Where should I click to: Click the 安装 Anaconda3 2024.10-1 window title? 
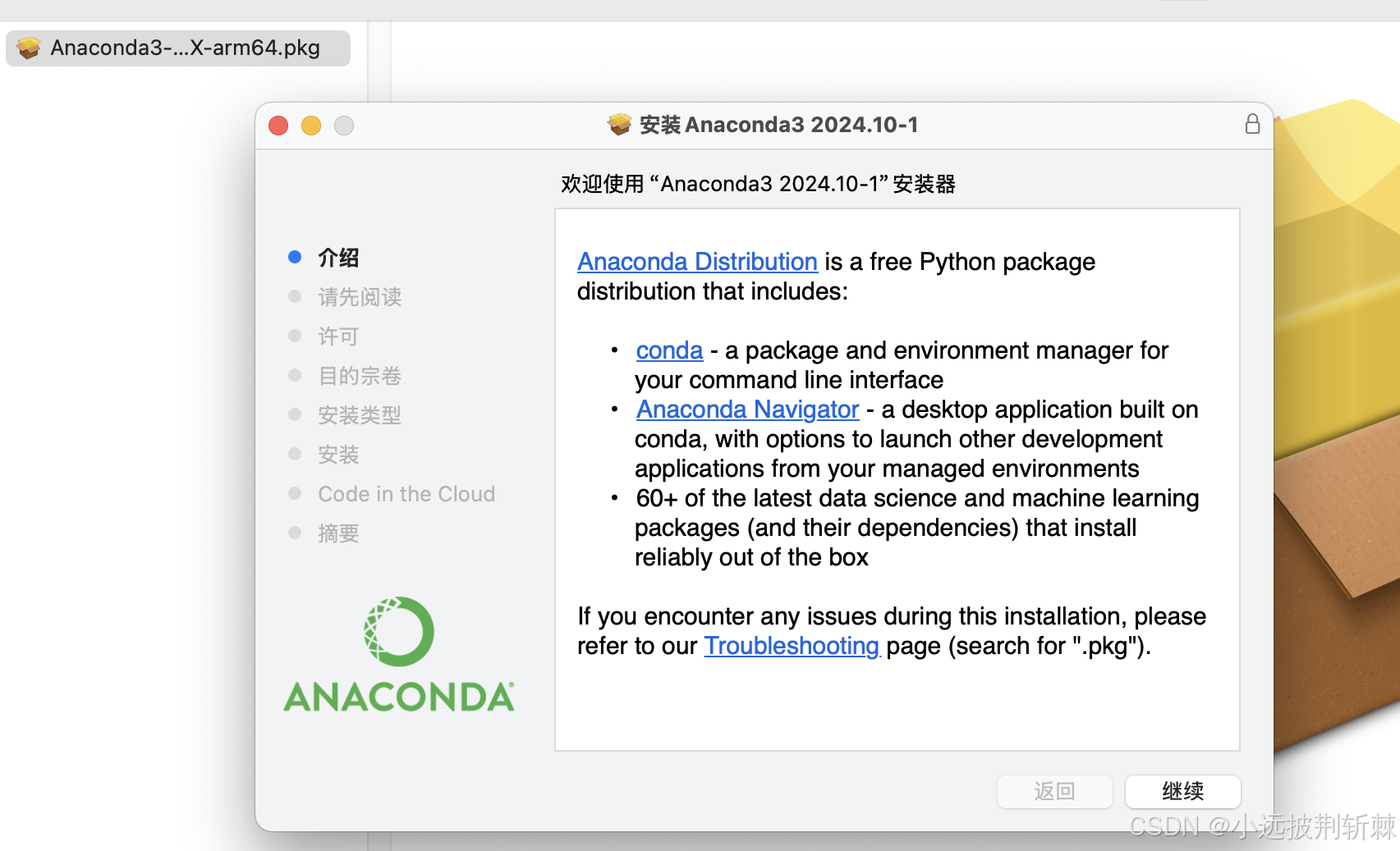click(778, 125)
